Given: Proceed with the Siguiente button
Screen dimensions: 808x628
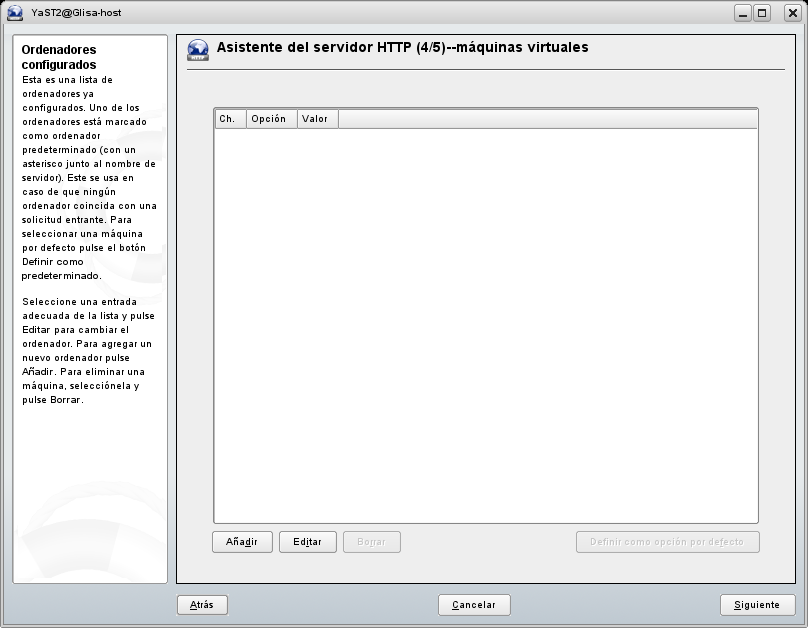Looking at the screenshot, I should click(757, 605).
